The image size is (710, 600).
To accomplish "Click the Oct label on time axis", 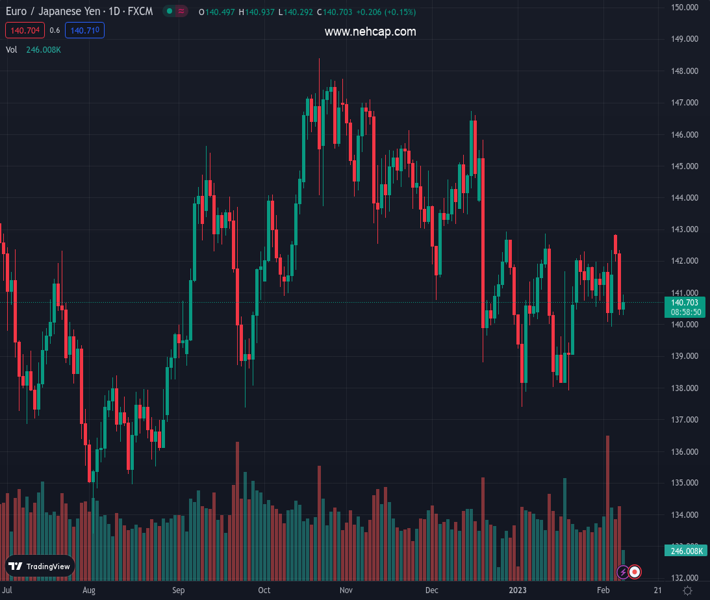I will coord(264,590).
